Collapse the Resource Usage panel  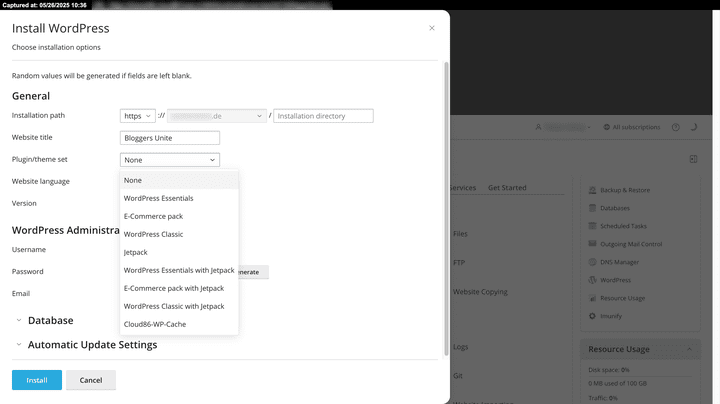(x=689, y=349)
